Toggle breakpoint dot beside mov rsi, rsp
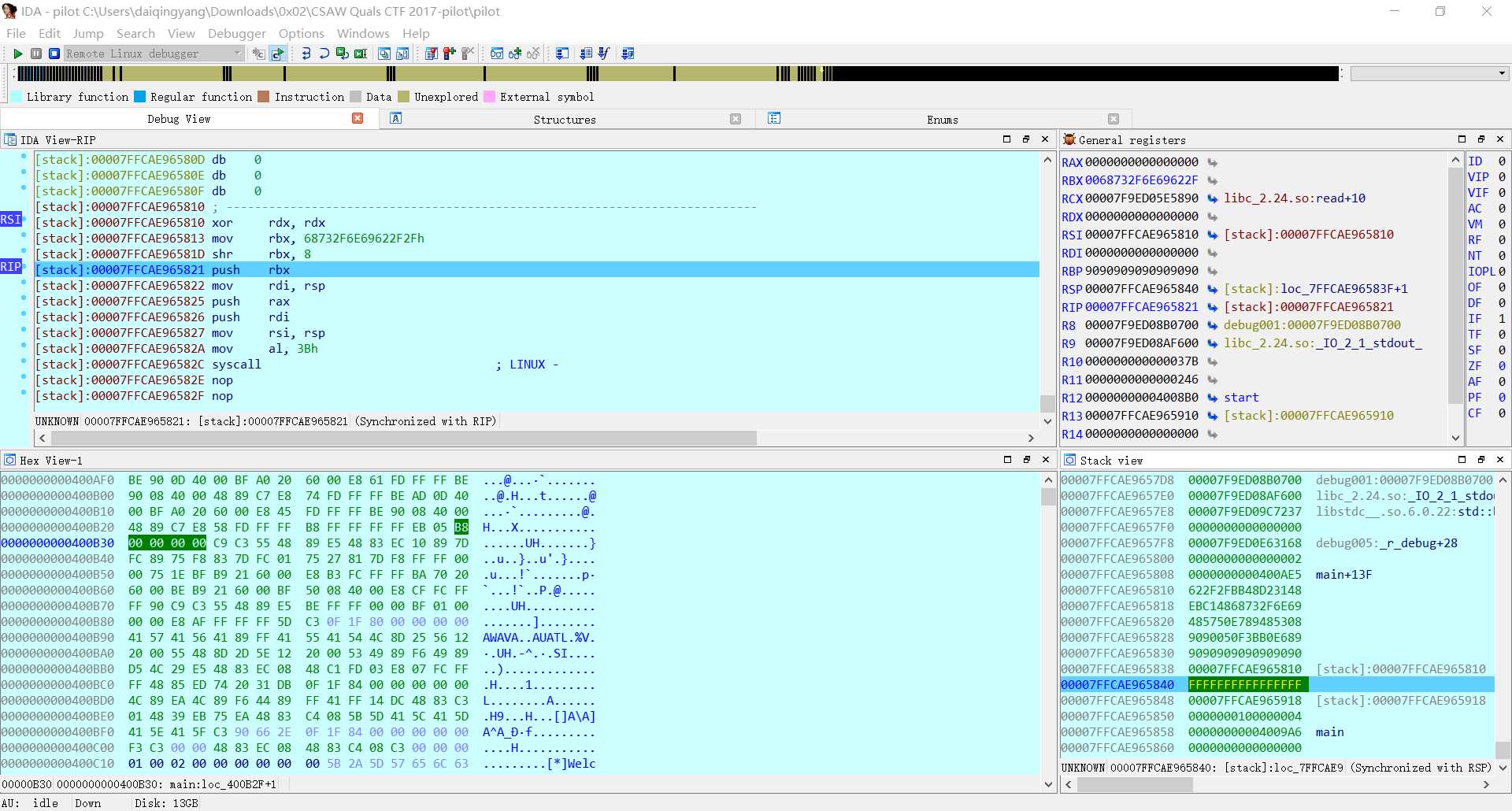This screenshot has height=811, width=1512. point(24,330)
